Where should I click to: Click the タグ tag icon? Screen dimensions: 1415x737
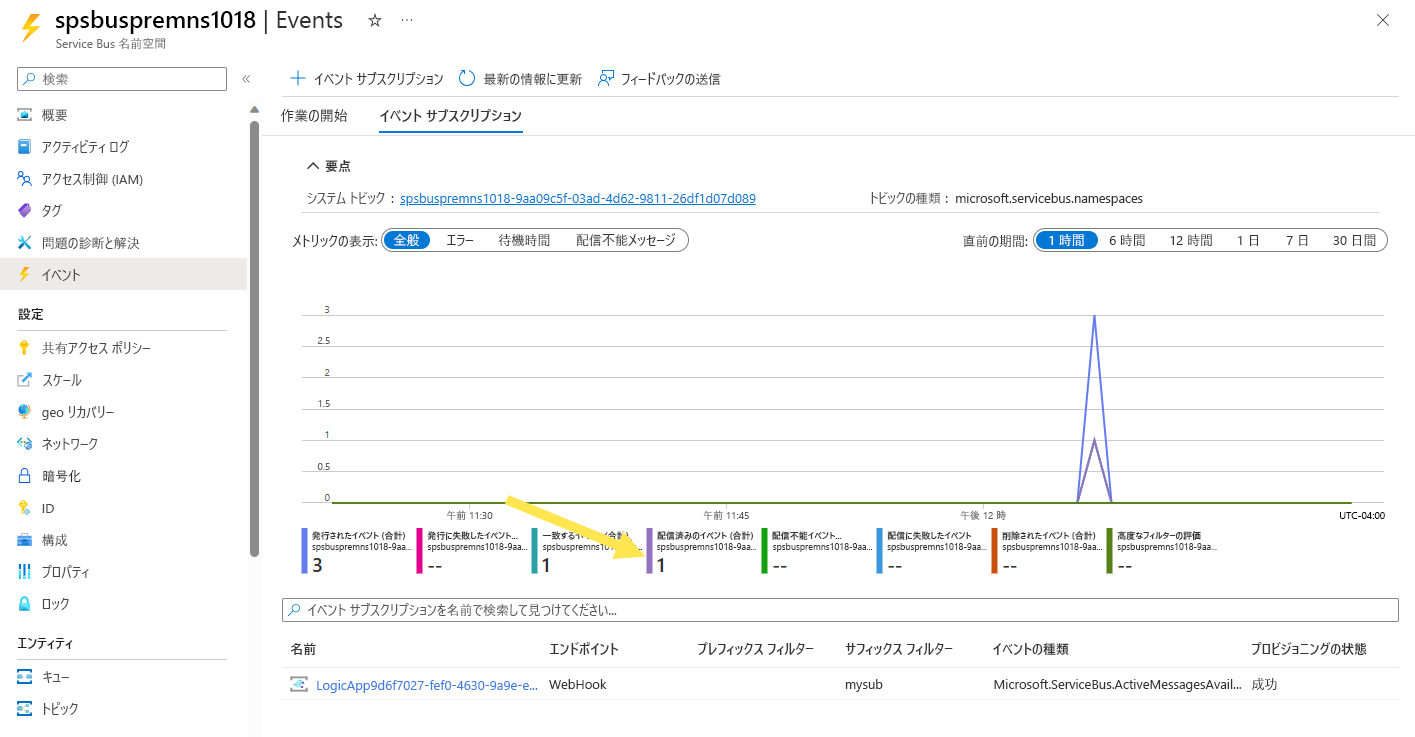click(25, 210)
